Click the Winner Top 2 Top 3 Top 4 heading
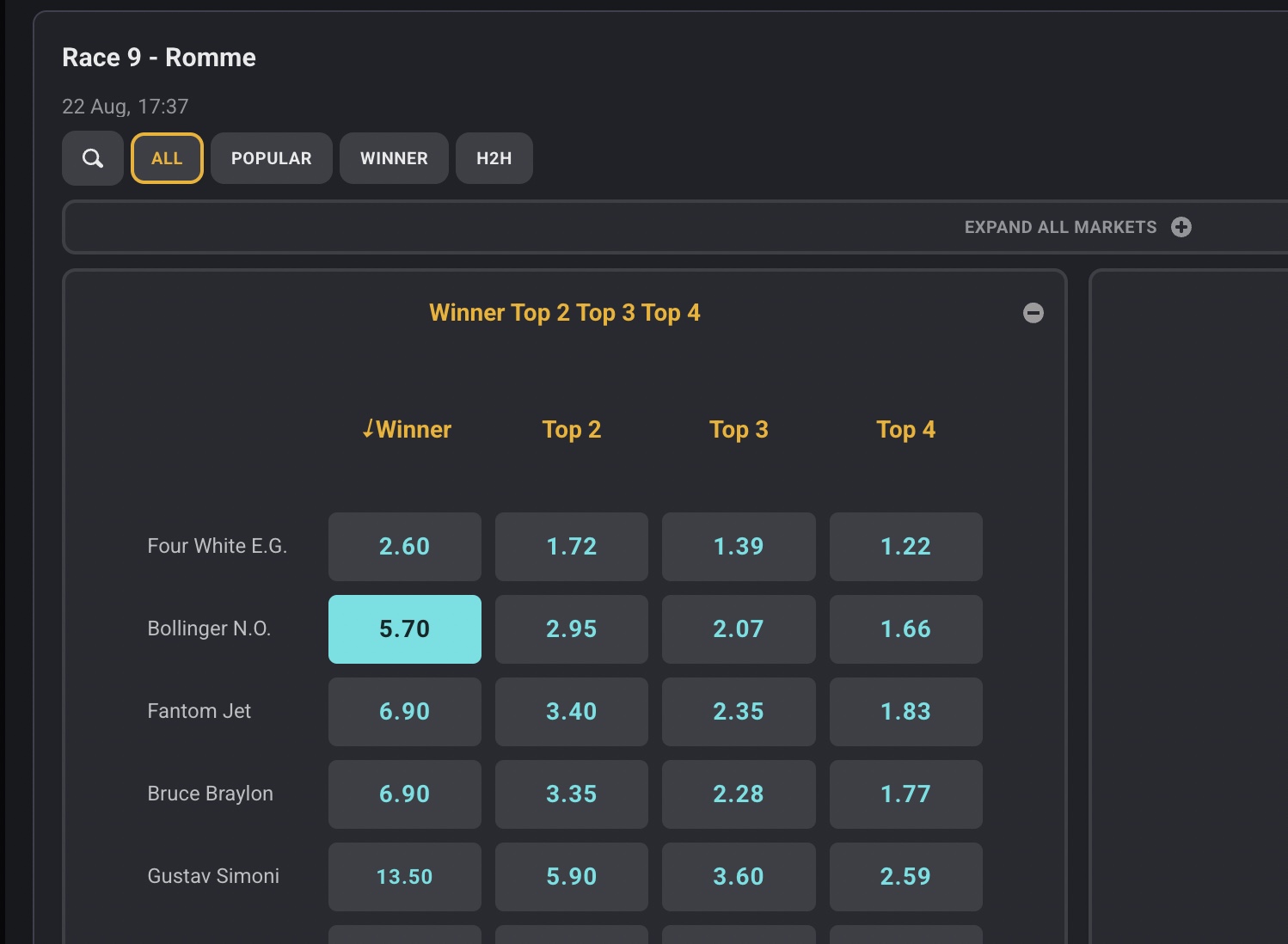 coord(565,313)
